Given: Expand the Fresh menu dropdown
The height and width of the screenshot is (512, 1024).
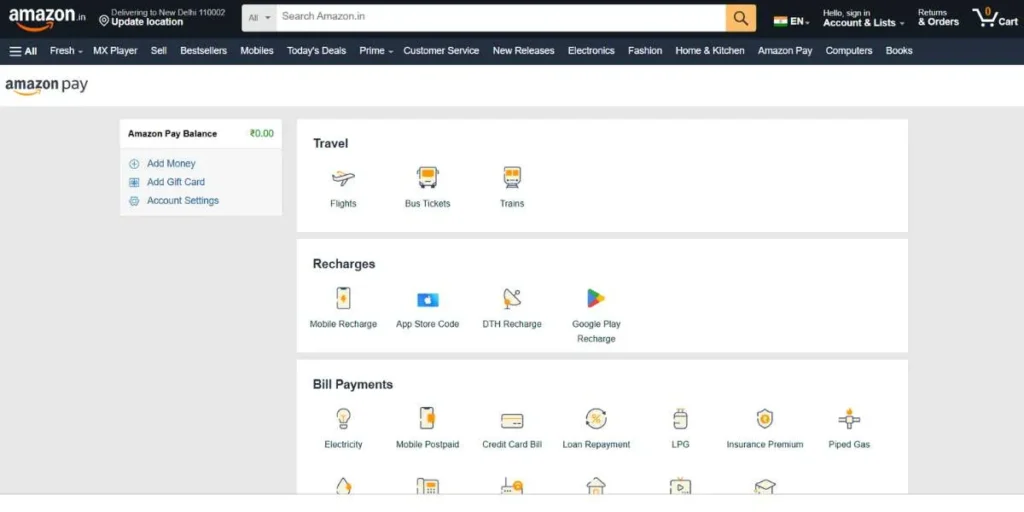Looking at the screenshot, I should tap(66, 51).
